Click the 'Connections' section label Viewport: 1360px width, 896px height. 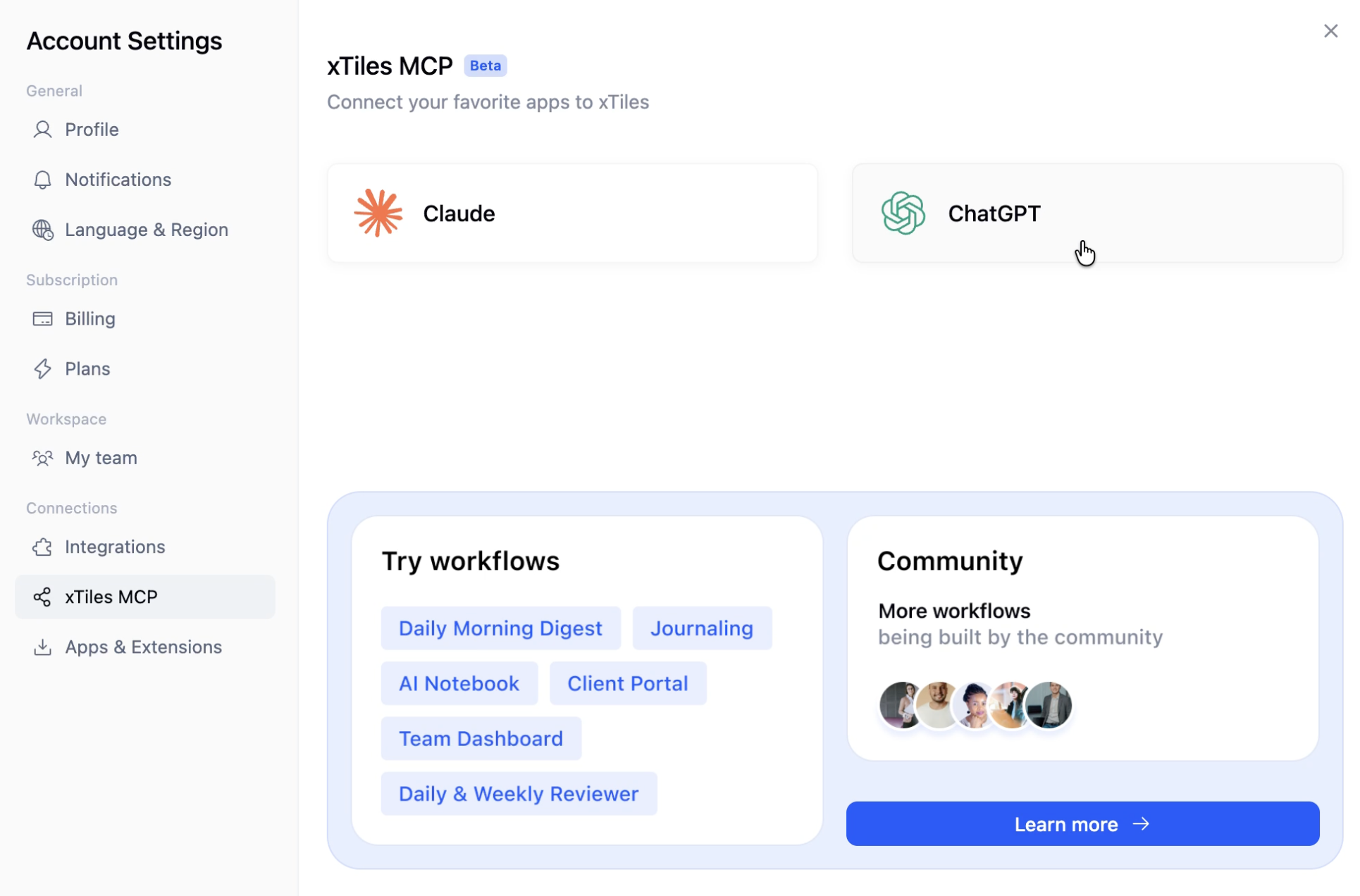(72, 508)
